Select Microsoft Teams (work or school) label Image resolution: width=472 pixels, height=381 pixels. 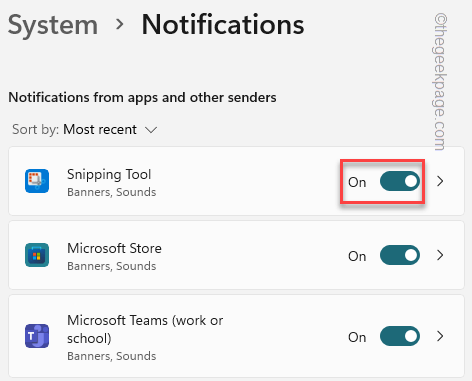(145, 329)
